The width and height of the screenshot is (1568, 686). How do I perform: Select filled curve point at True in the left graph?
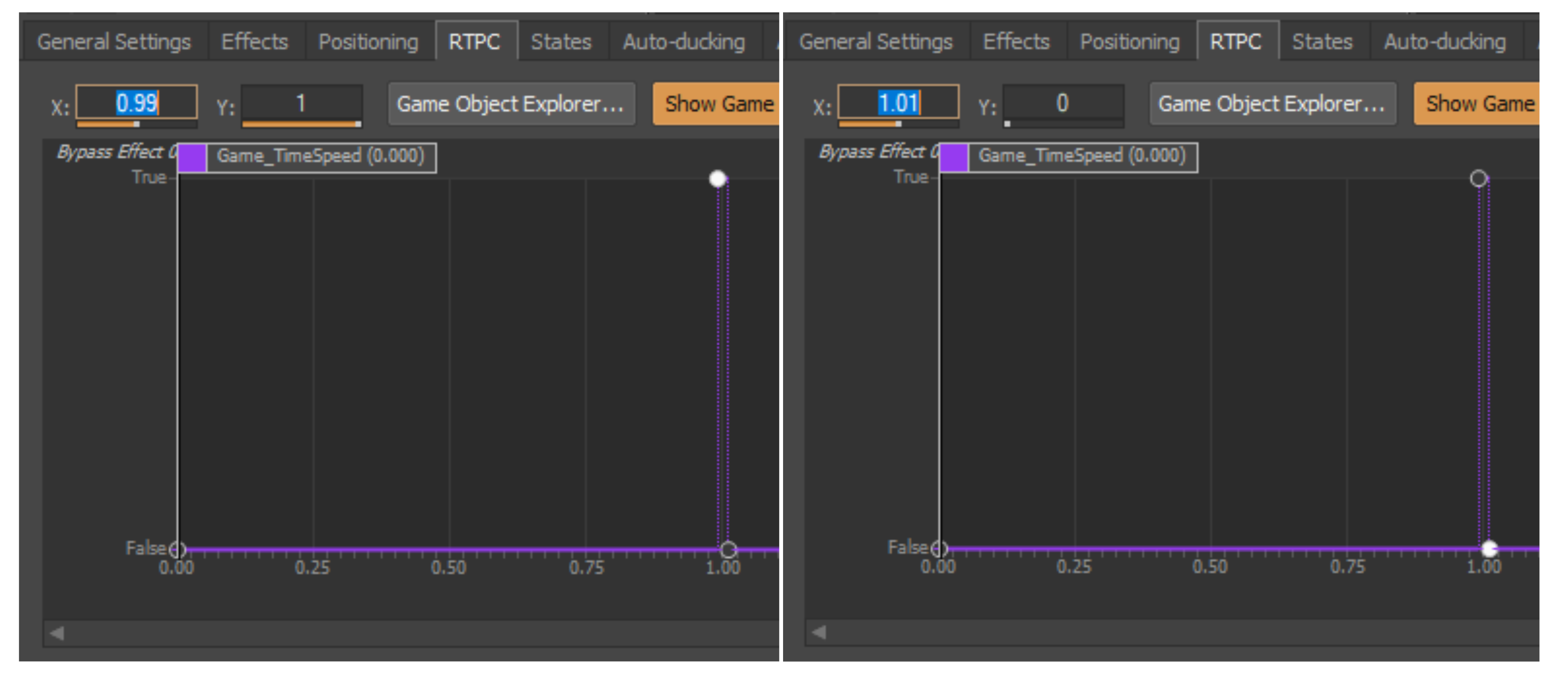(718, 179)
